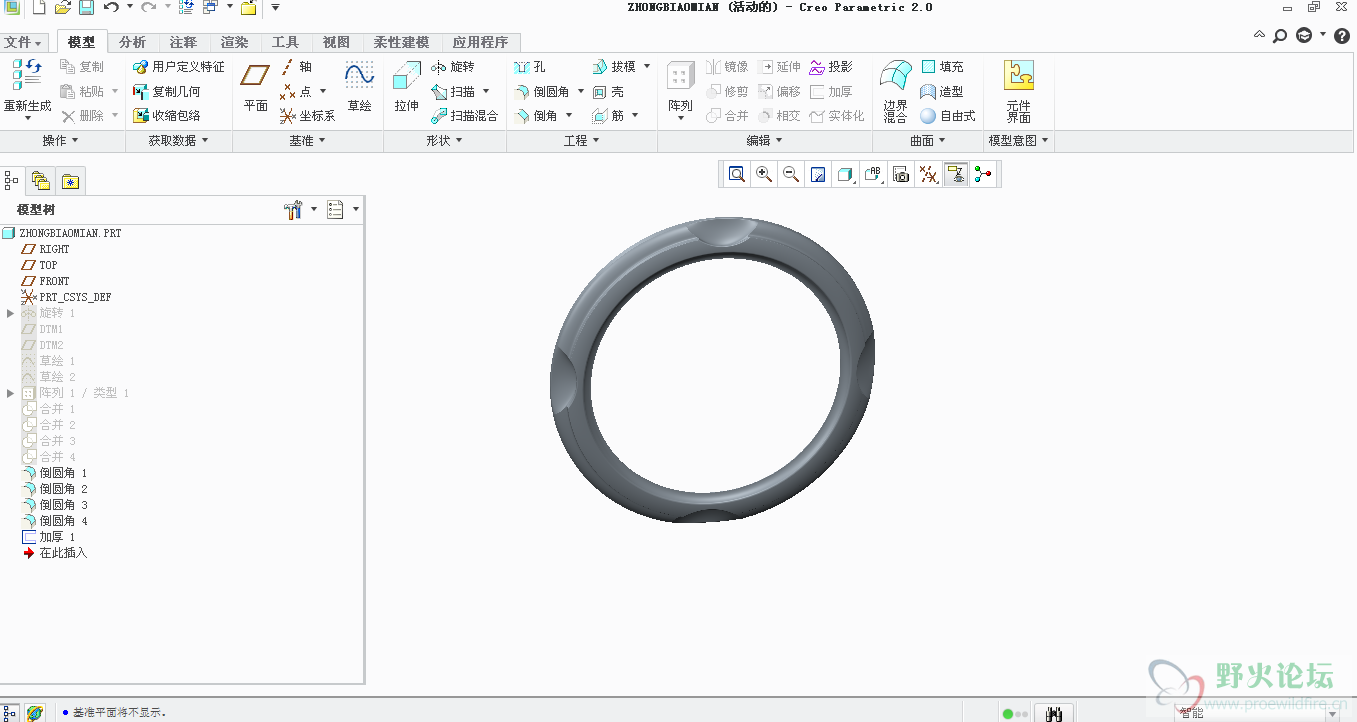Toggle the navigator pane button in status bar

tap(11, 713)
